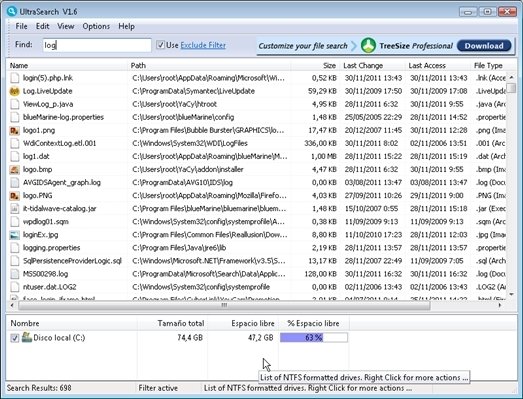Viewport: 523px width, 399px height.
Task: Click the ViewLog_p.java file icon
Action: tap(14, 104)
